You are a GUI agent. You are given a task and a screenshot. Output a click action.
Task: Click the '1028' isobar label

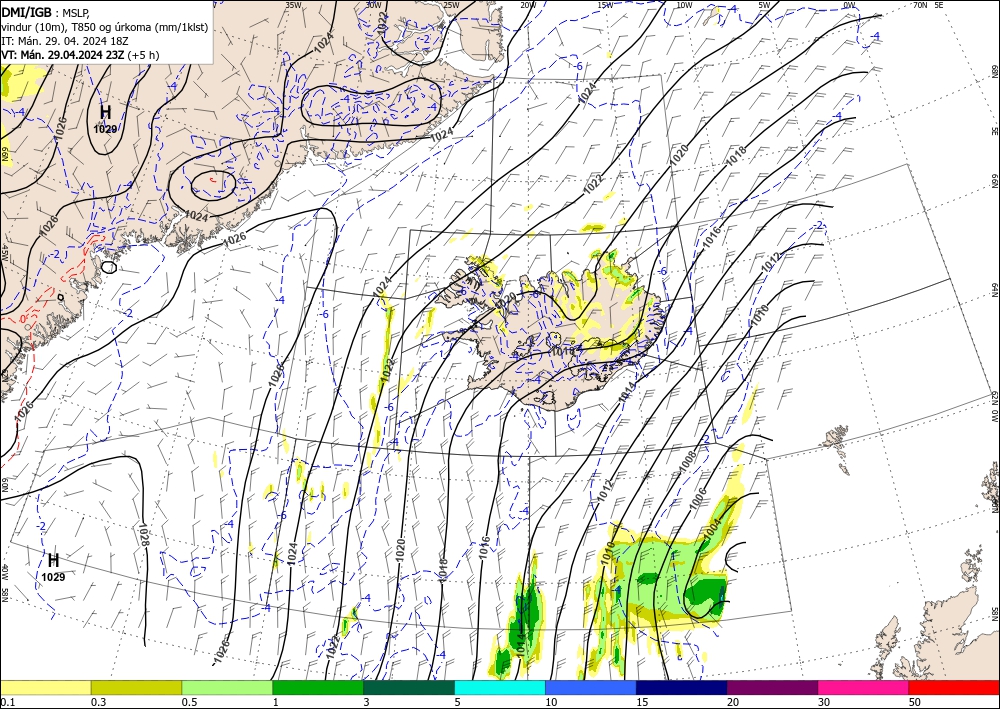coord(143,534)
